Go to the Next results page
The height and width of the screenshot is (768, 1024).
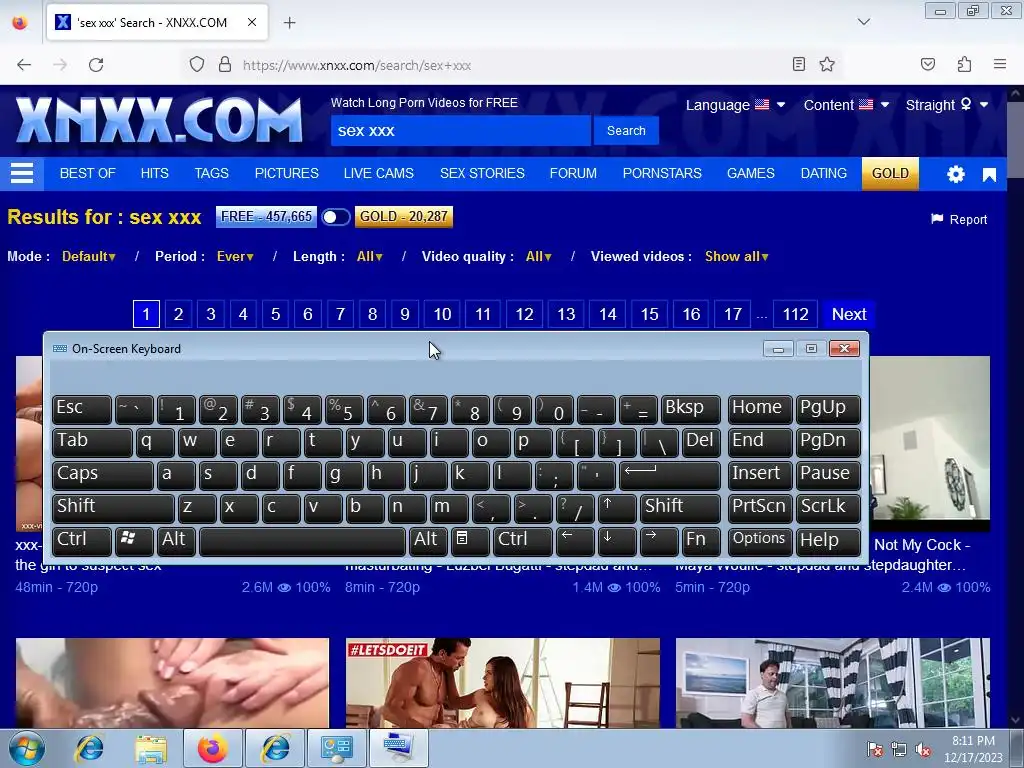(849, 314)
